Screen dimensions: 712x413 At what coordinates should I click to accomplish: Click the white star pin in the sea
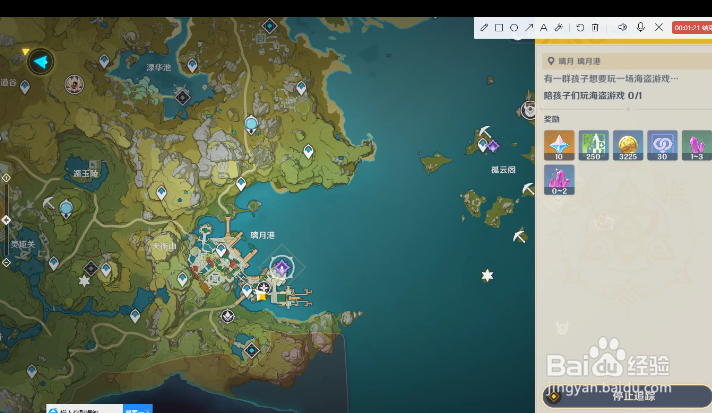click(487, 275)
